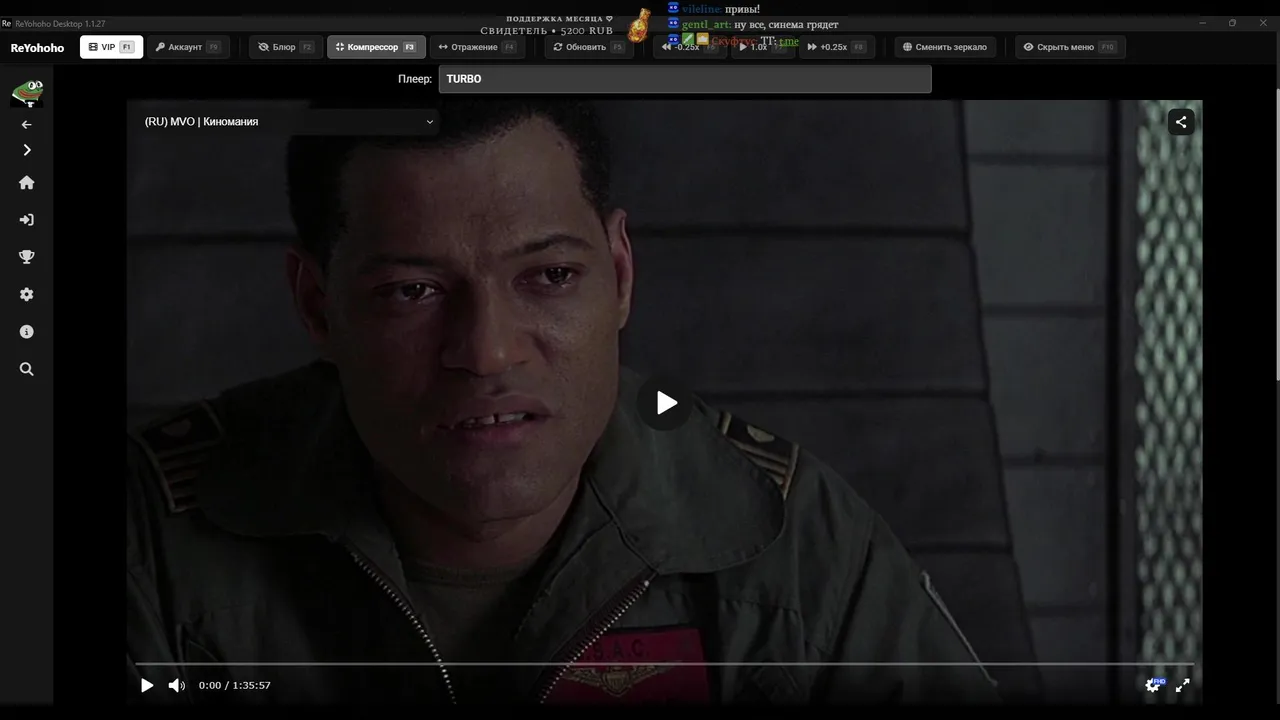The image size is (1280, 720).
Task: Click Сменить зеркало button
Action: (x=945, y=47)
